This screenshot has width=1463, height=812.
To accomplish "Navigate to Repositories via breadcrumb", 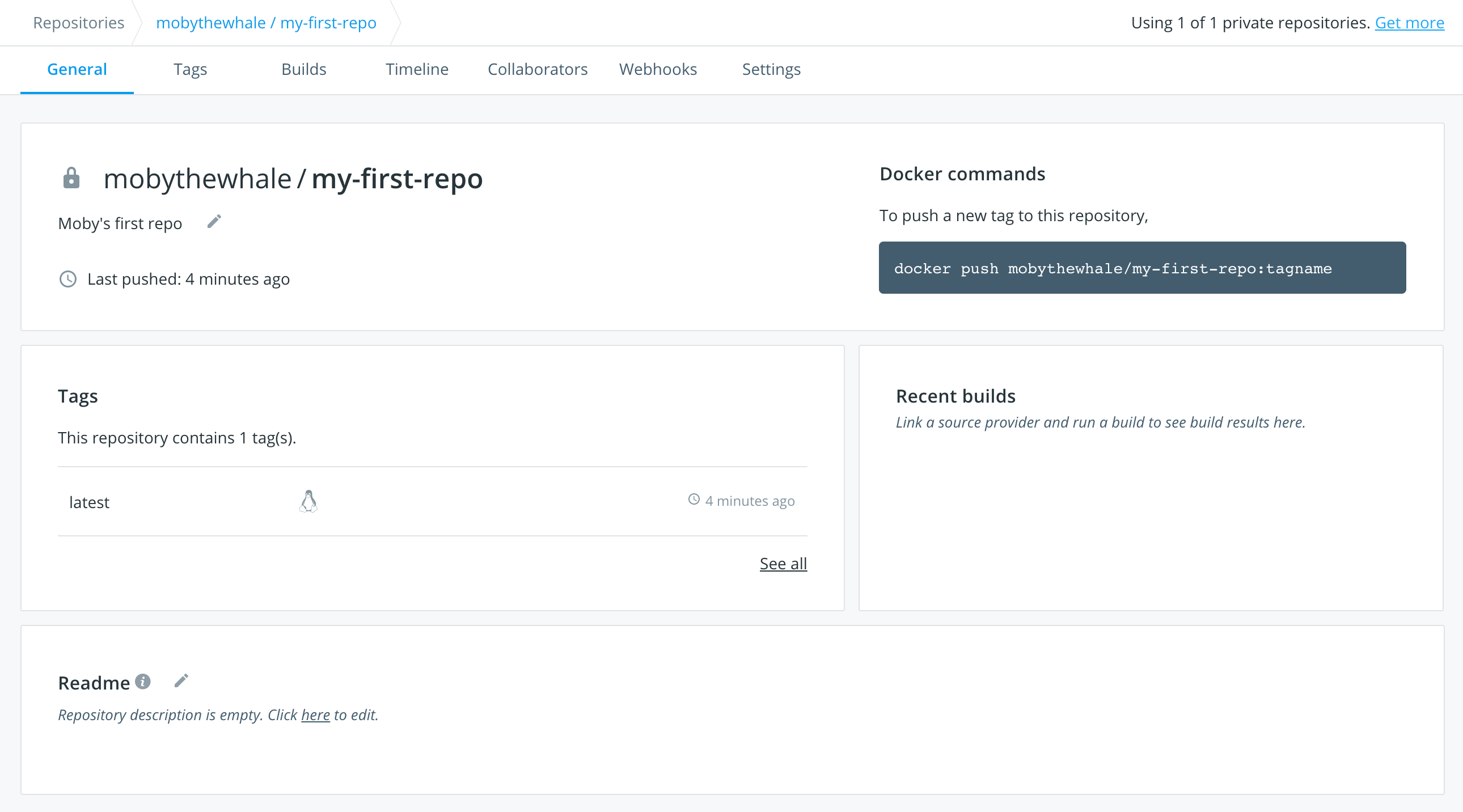I will tap(78, 23).
